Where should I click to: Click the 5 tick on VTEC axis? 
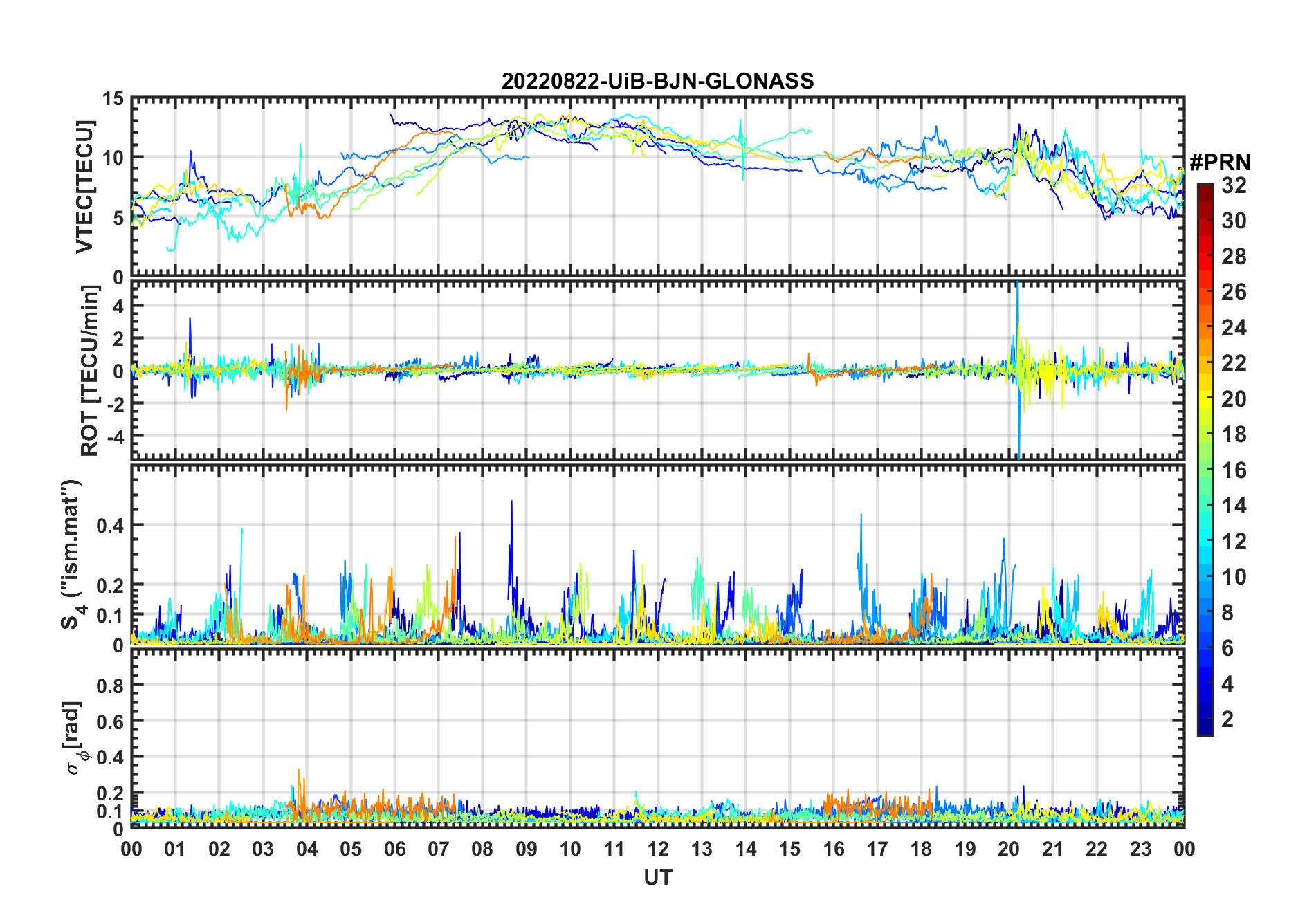(x=118, y=218)
